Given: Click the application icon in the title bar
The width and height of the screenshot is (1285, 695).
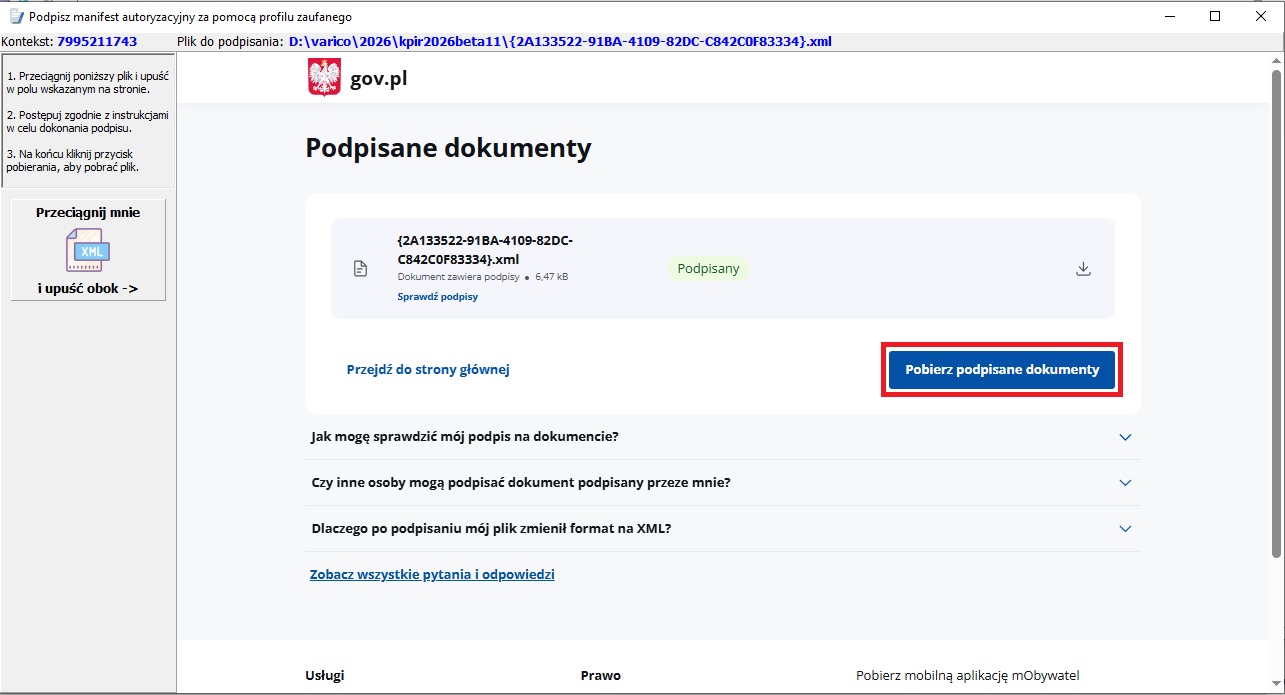Looking at the screenshot, I should (x=15, y=17).
